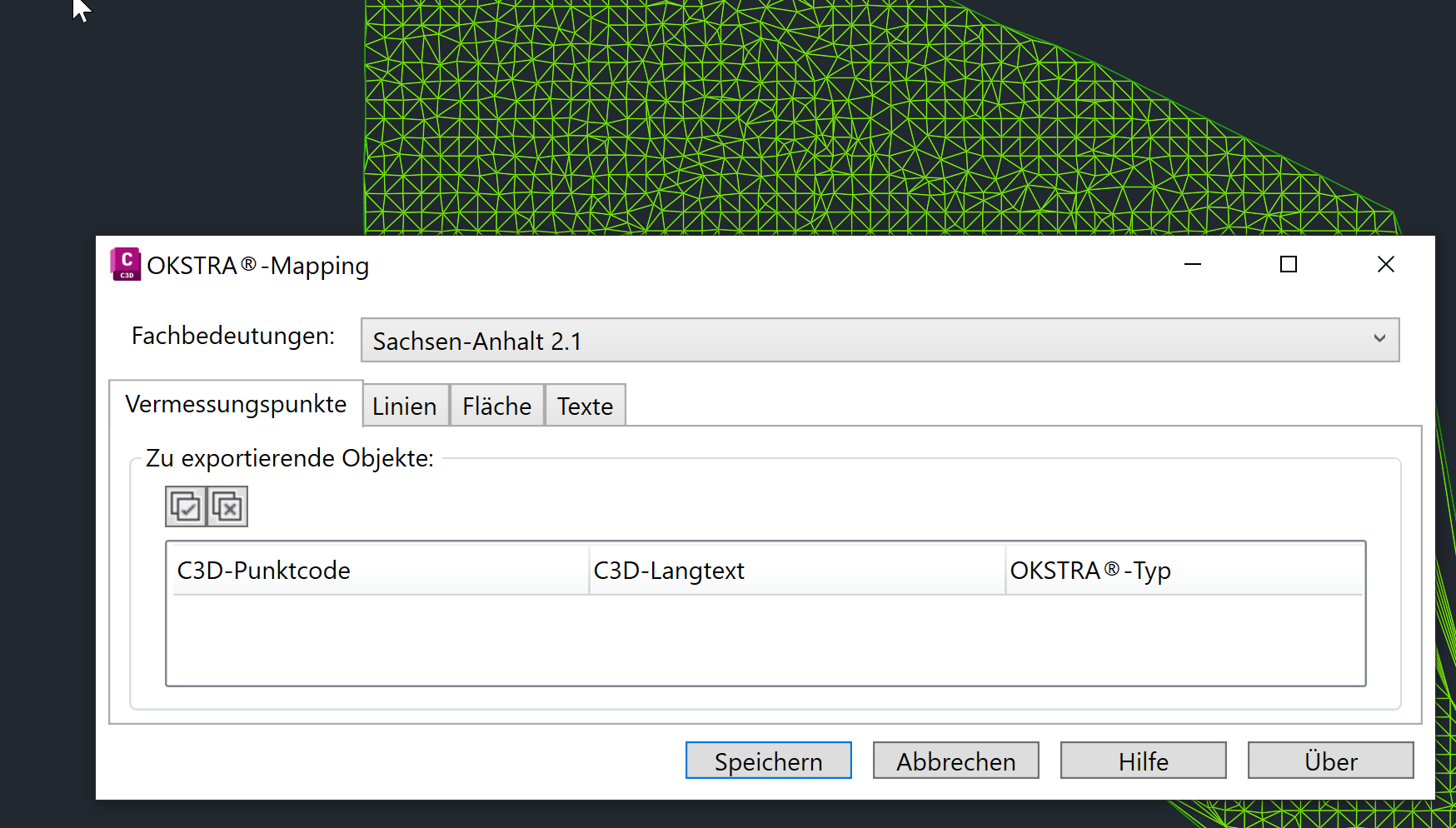Click the Abbrechen button

[x=955, y=761]
